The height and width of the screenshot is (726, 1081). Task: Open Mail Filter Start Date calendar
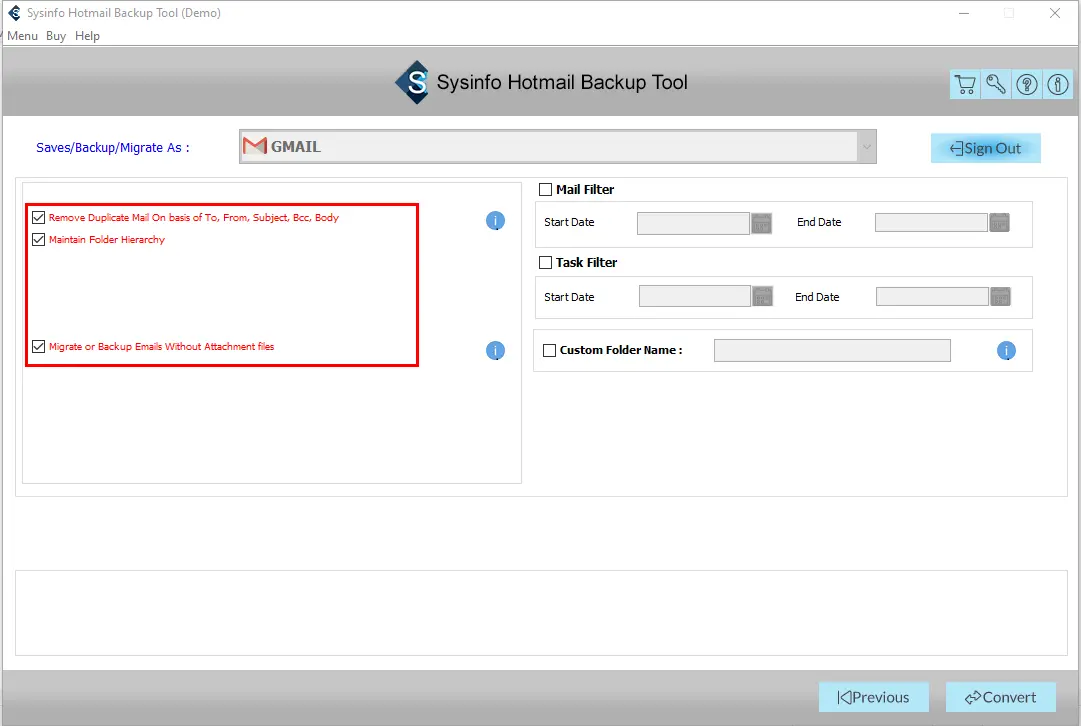(761, 223)
